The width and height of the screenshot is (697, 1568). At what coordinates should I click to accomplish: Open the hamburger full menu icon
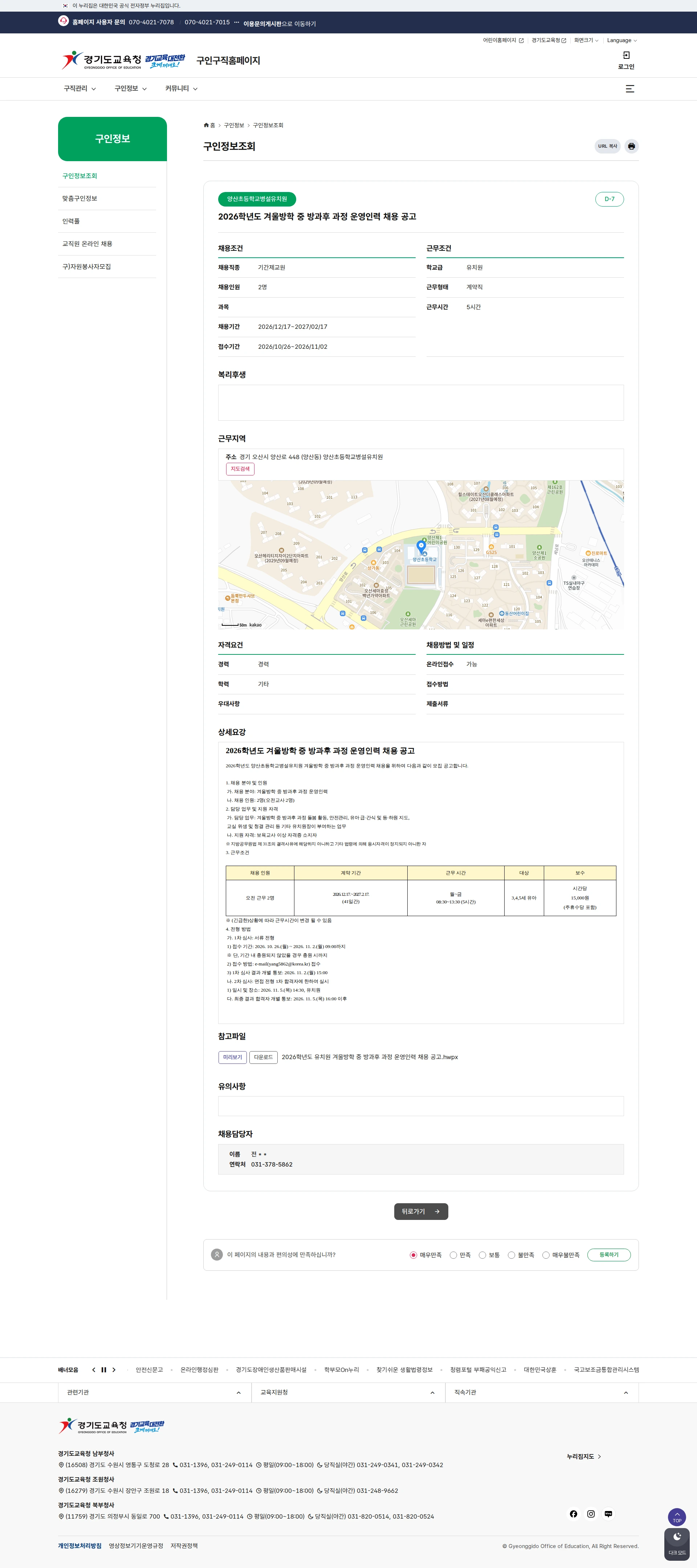pyautogui.click(x=630, y=89)
